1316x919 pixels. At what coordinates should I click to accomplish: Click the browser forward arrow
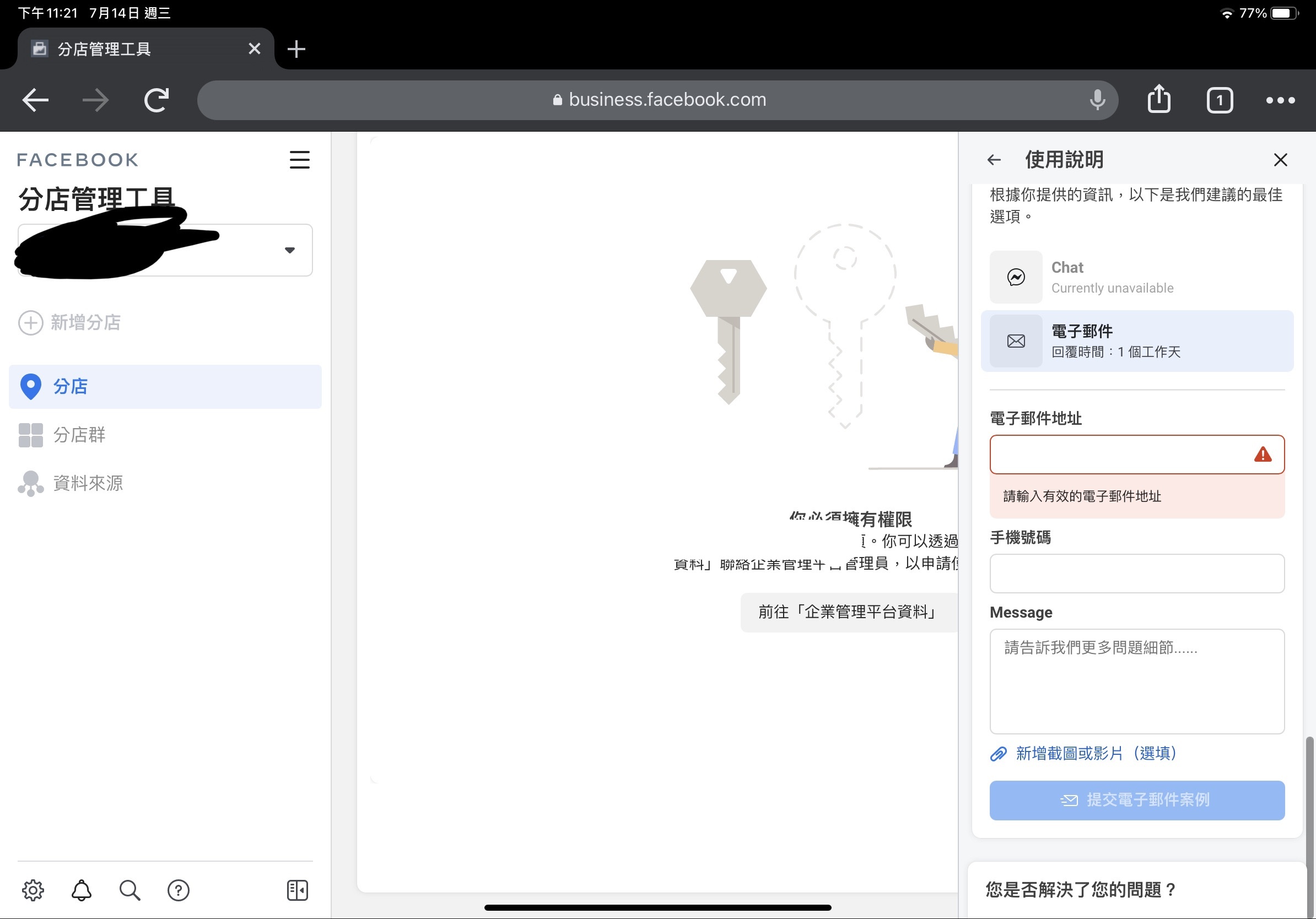pyautogui.click(x=96, y=100)
